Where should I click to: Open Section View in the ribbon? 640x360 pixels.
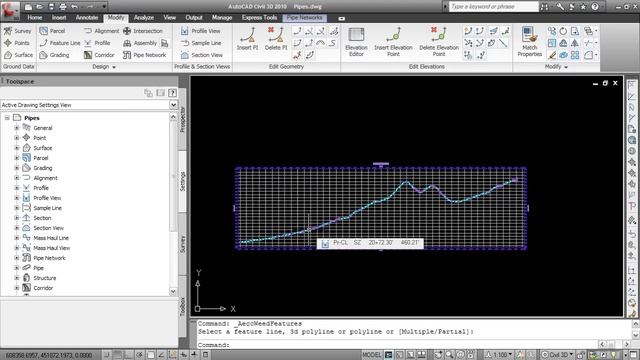click(202, 55)
